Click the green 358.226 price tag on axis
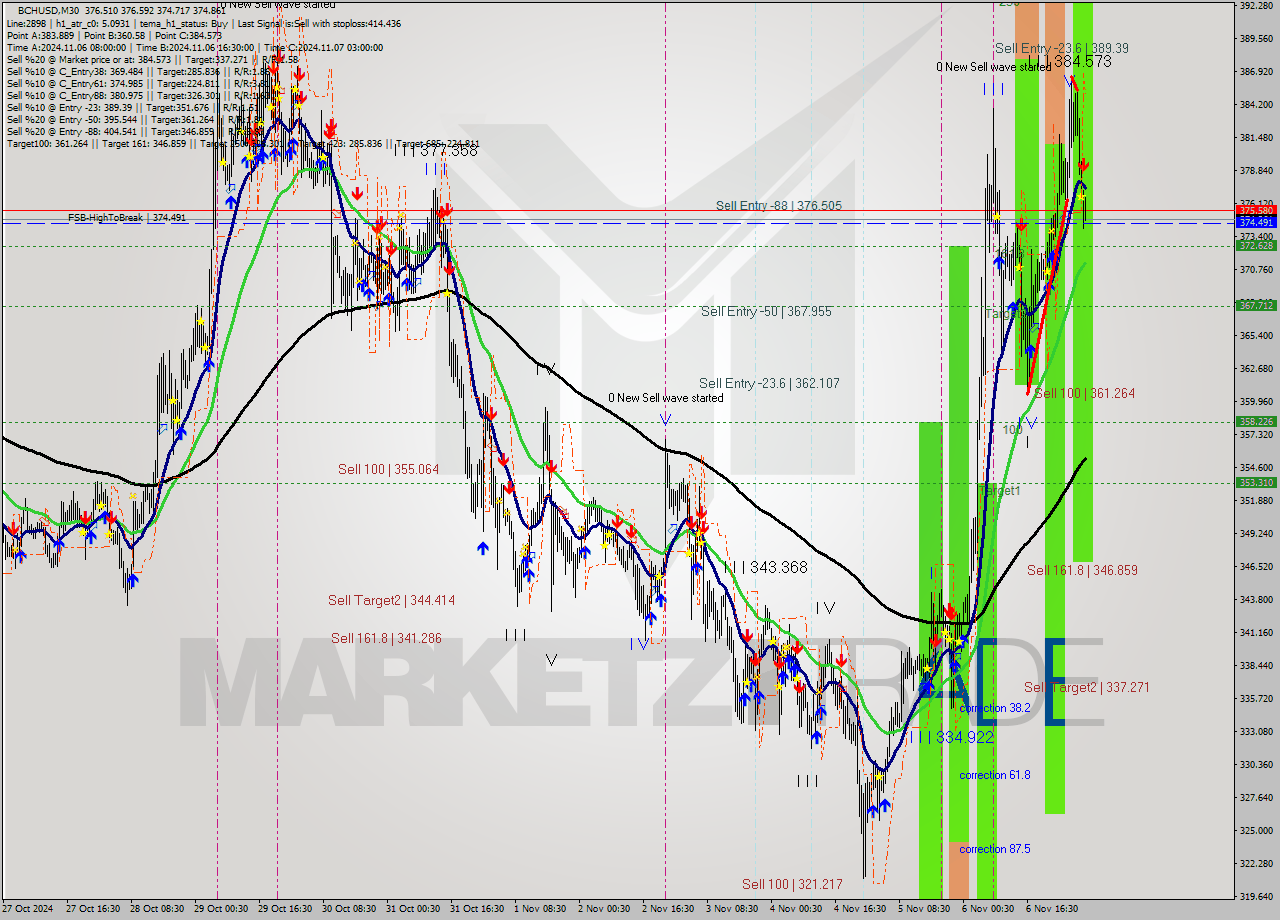Viewport: 1280px width, 920px height. (1257, 422)
